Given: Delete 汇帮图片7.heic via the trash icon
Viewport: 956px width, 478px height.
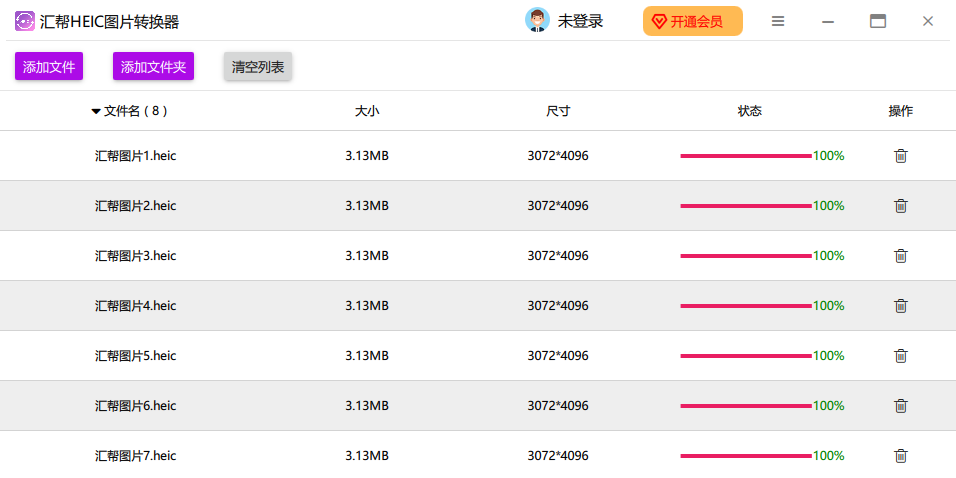Looking at the screenshot, I should [900, 456].
